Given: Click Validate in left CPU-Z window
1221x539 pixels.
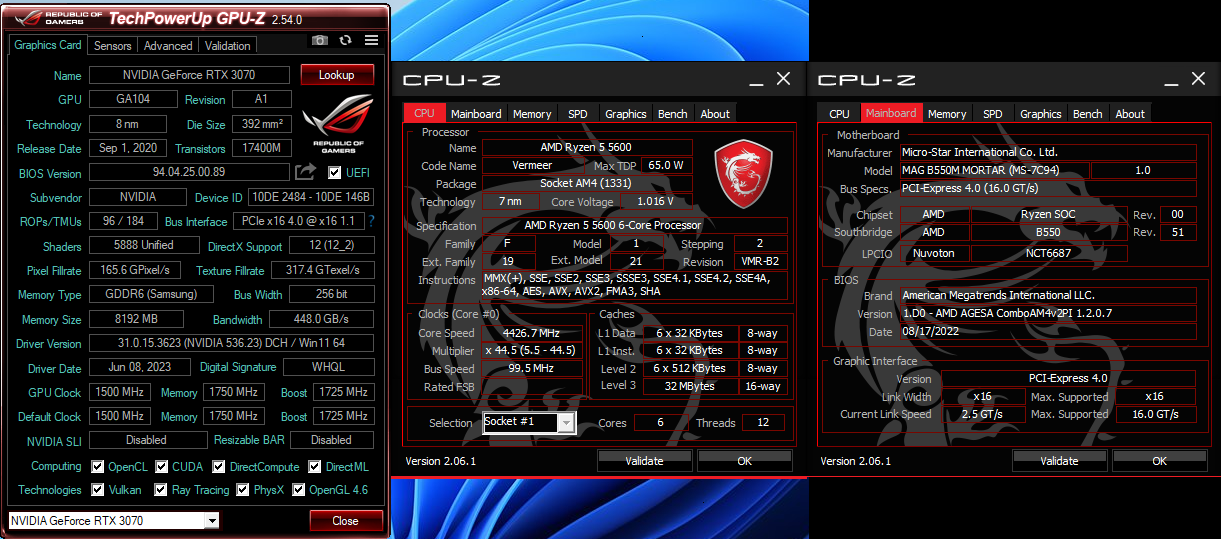Looking at the screenshot, I should pyautogui.click(x=644, y=461).
